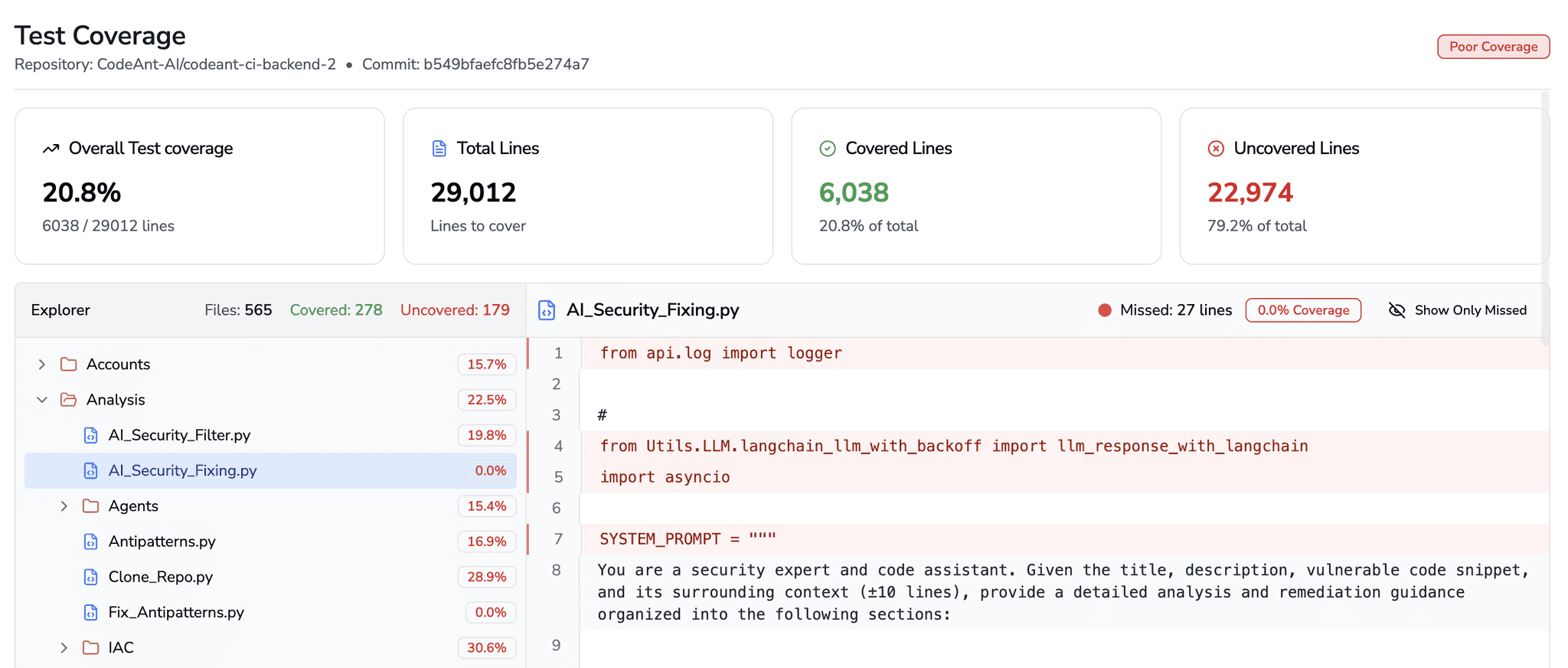Click the 28.9% badge for Clone_Repo.py

(x=487, y=577)
